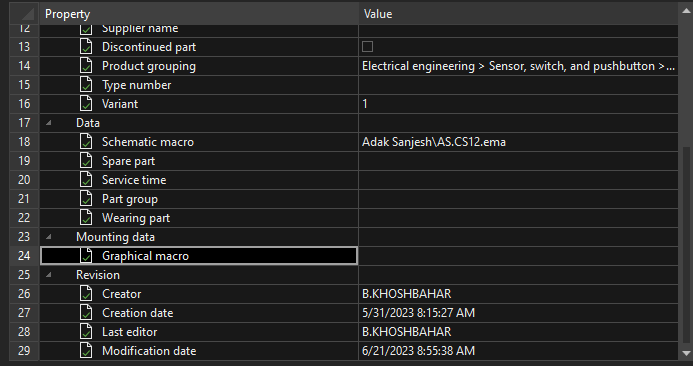This screenshot has height=366, width=693.
Task: Click the document icon beside Graphical macro
Action: click(x=86, y=256)
